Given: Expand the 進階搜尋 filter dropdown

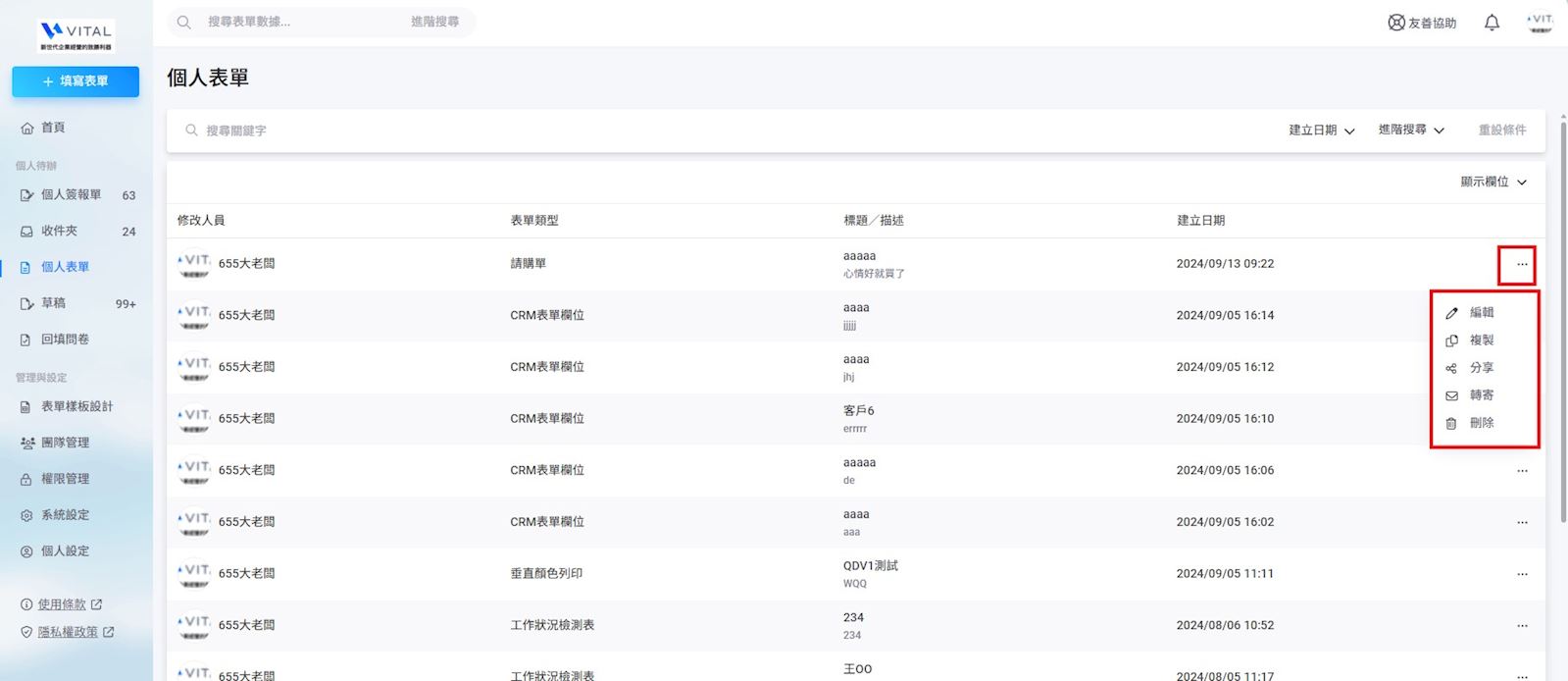Looking at the screenshot, I should coord(1411,131).
